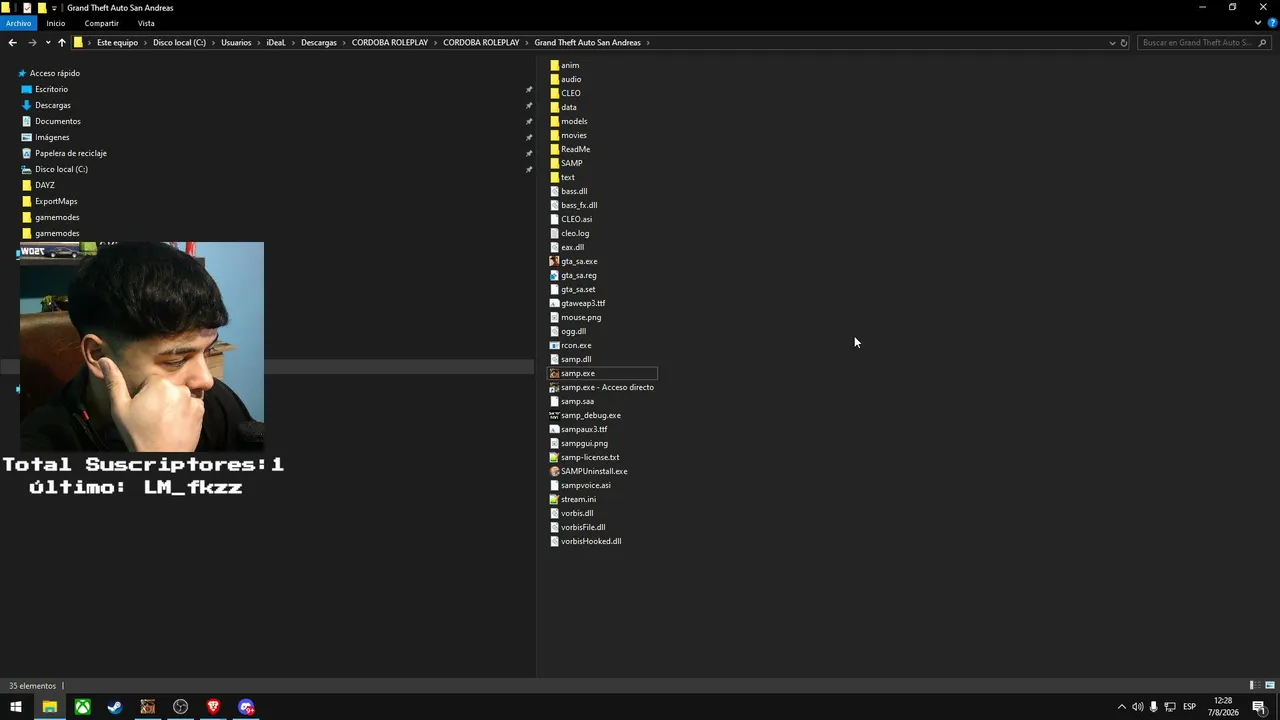Select the vorbisHooked.dll file
1280x720 pixels.
pyautogui.click(x=591, y=541)
